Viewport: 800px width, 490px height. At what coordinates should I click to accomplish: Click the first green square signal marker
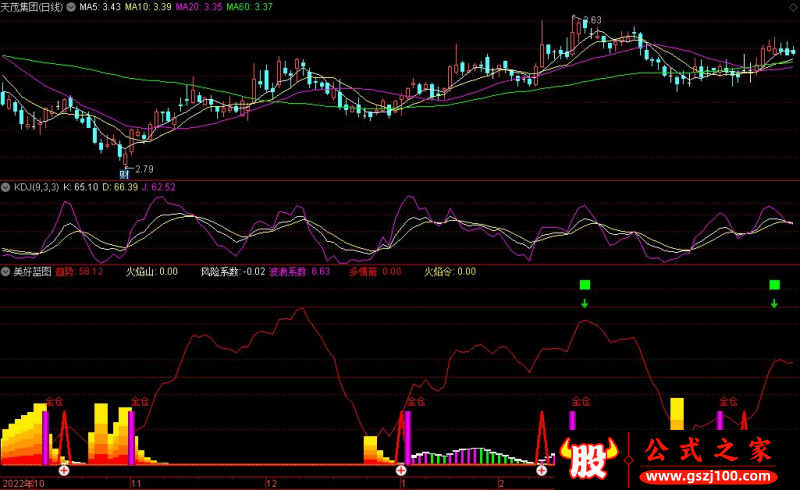coord(585,285)
